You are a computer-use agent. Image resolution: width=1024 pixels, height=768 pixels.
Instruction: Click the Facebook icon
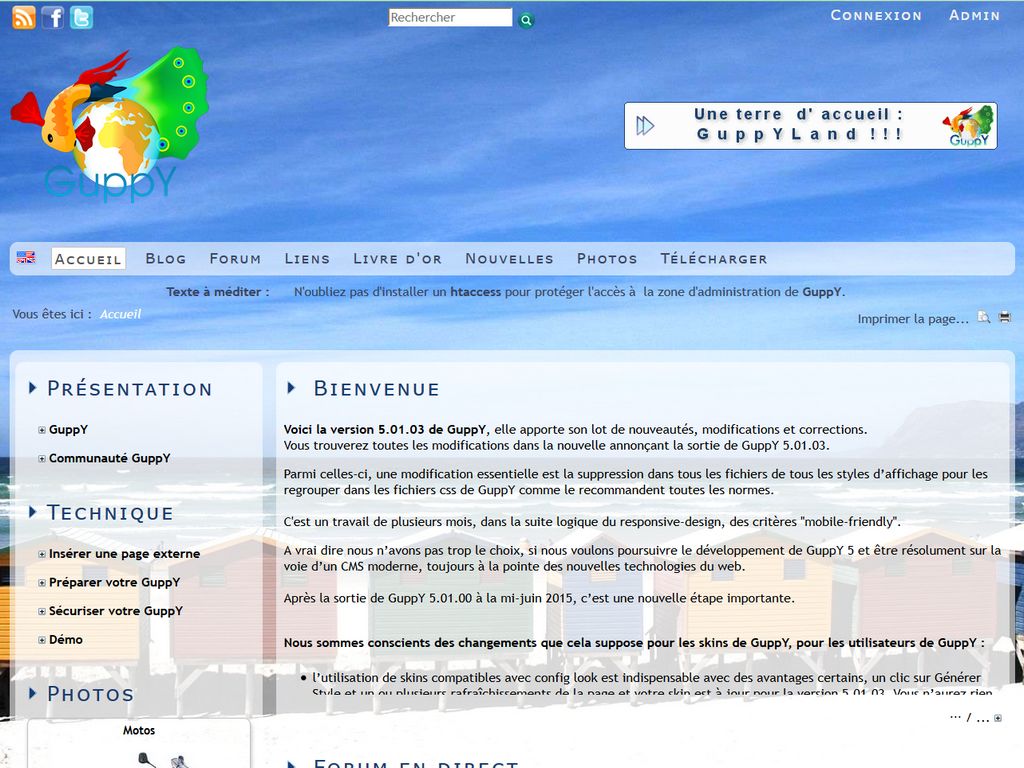(x=53, y=17)
